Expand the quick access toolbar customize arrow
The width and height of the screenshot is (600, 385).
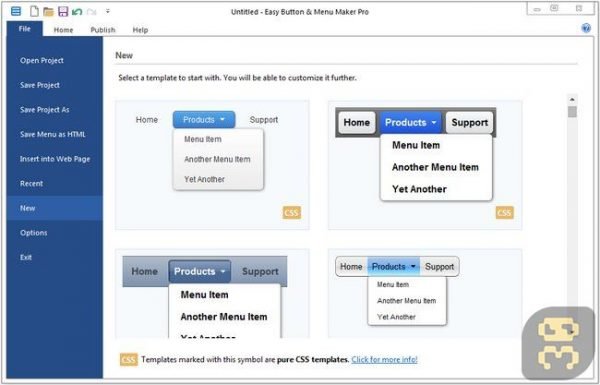[x=108, y=11]
